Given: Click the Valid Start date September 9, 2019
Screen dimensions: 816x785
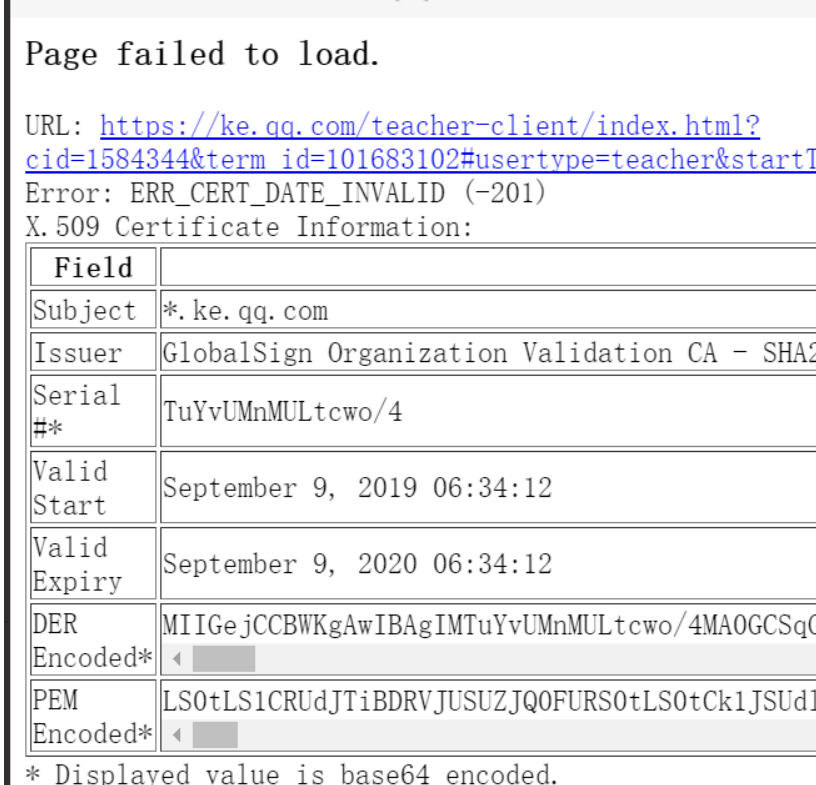Looking at the screenshot, I should click(358, 488).
